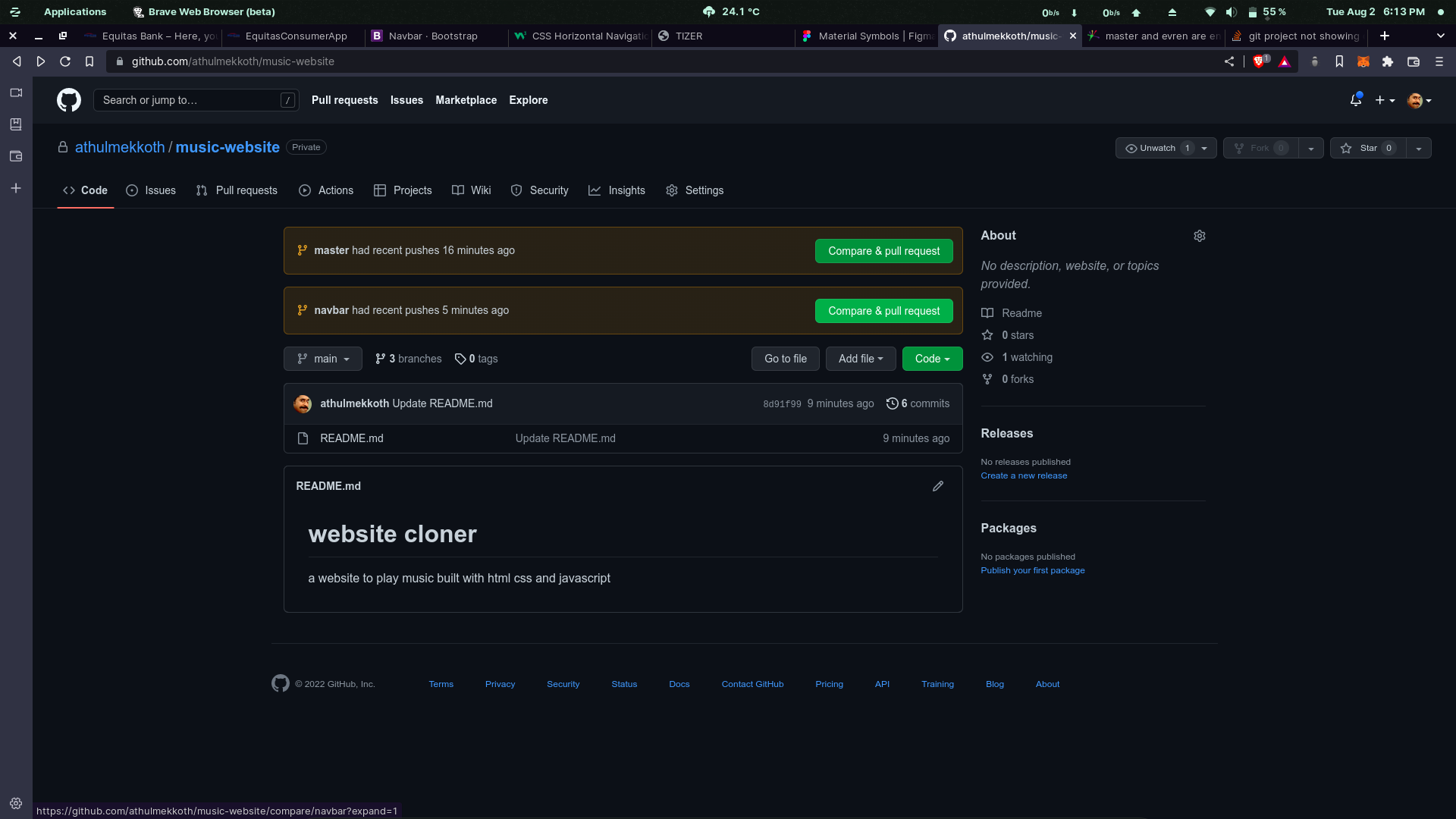Open sidebar settings gear at bottom
Viewport: 1456px width, 819px height.
(16, 804)
